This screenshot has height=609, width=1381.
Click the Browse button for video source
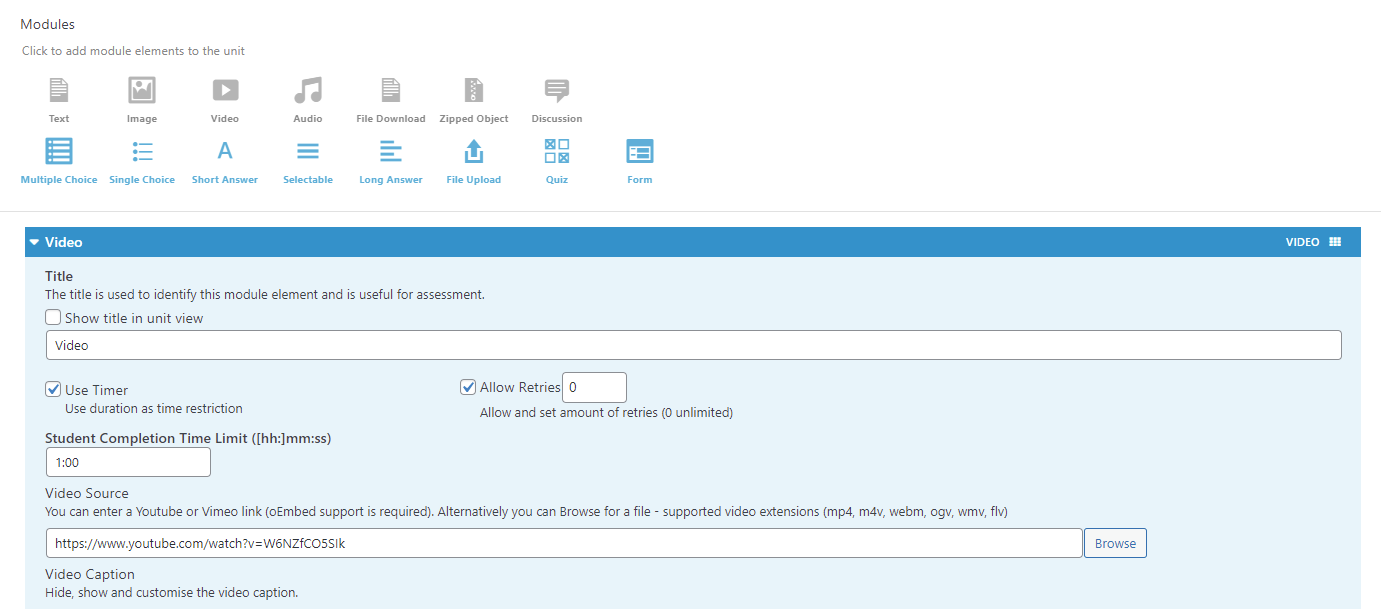coord(1115,543)
